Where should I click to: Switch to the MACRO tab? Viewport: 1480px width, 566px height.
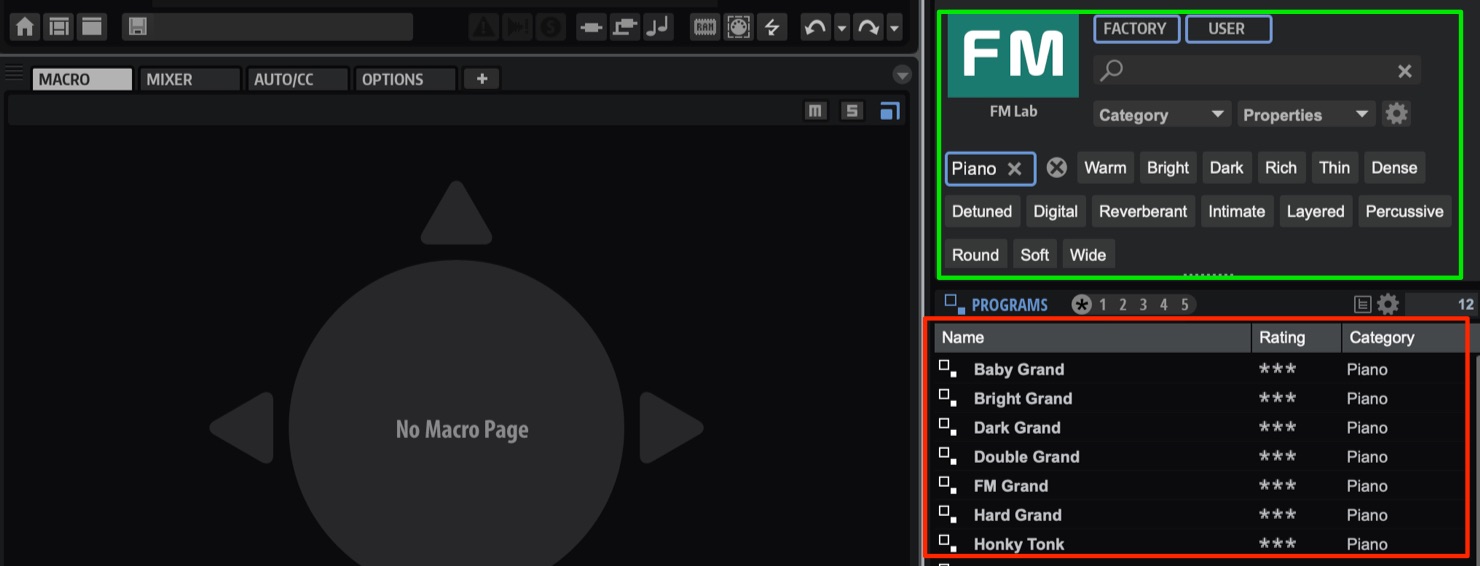point(82,79)
